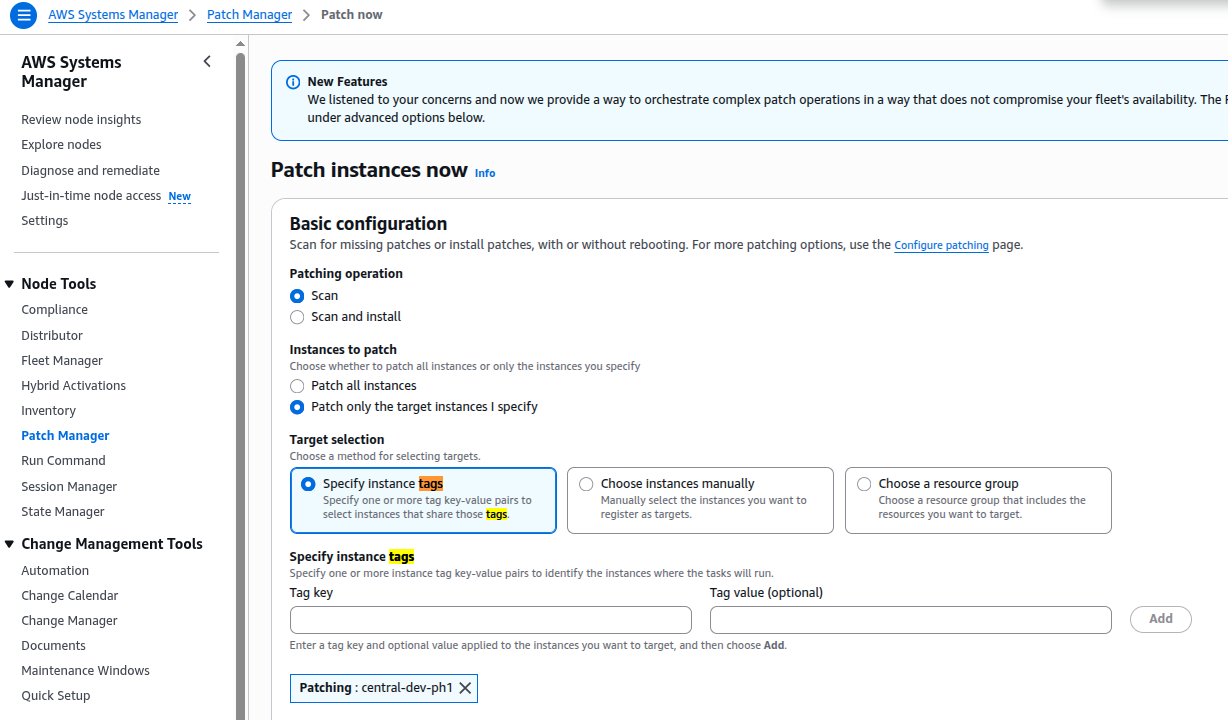The width and height of the screenshot is (1228, 720).
Task: Select Choose instances manually tile
Action: 700,500
